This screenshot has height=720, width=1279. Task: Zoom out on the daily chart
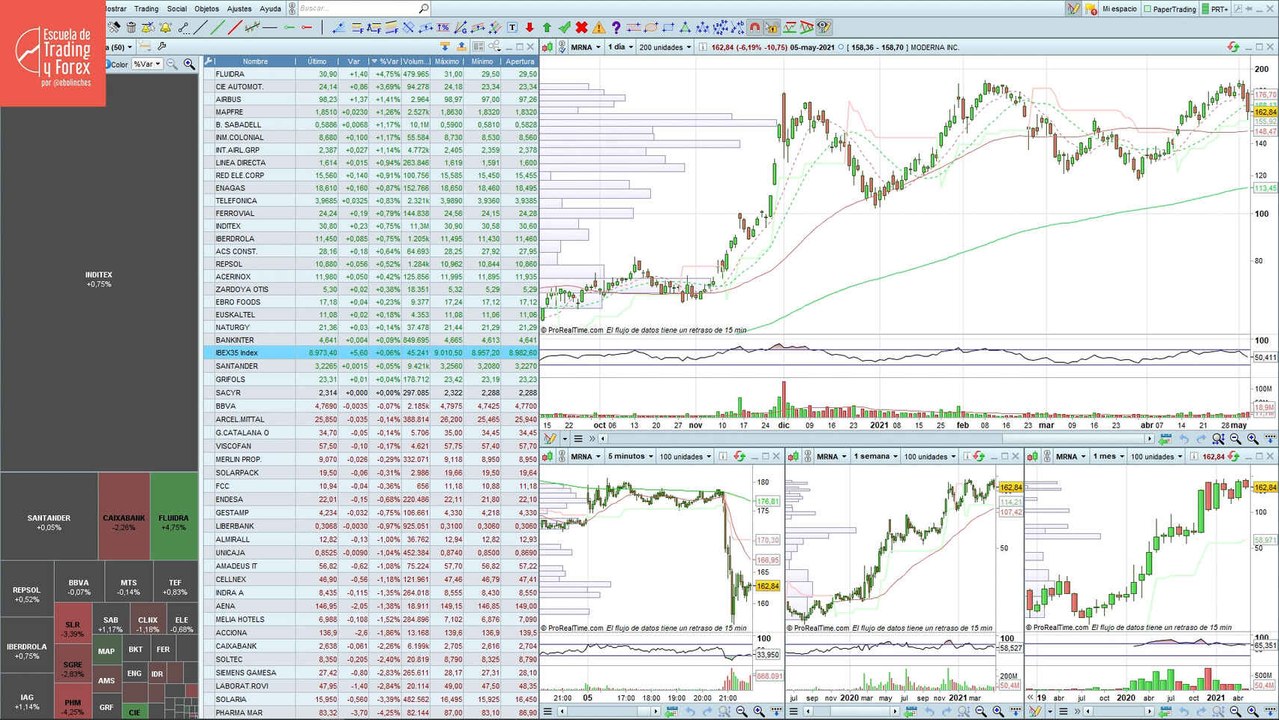coord(1236,439)
